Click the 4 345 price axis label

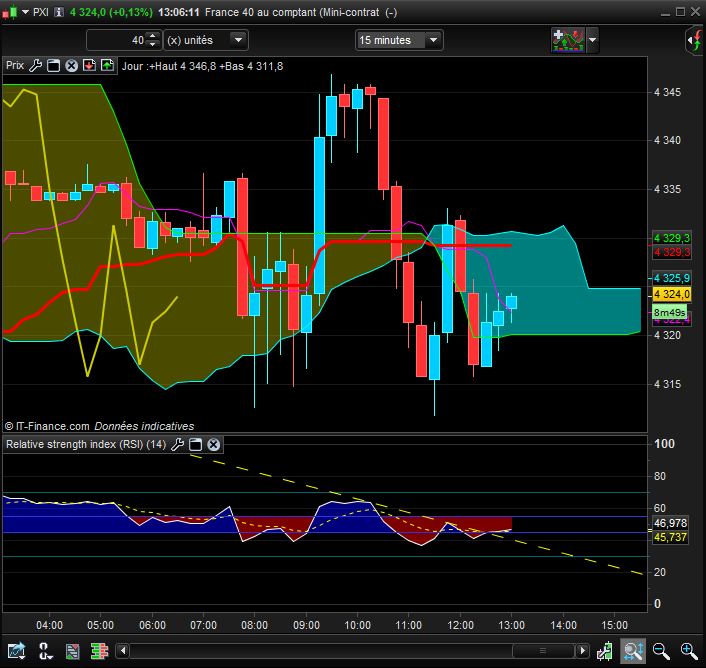click(x=667, y=92)
